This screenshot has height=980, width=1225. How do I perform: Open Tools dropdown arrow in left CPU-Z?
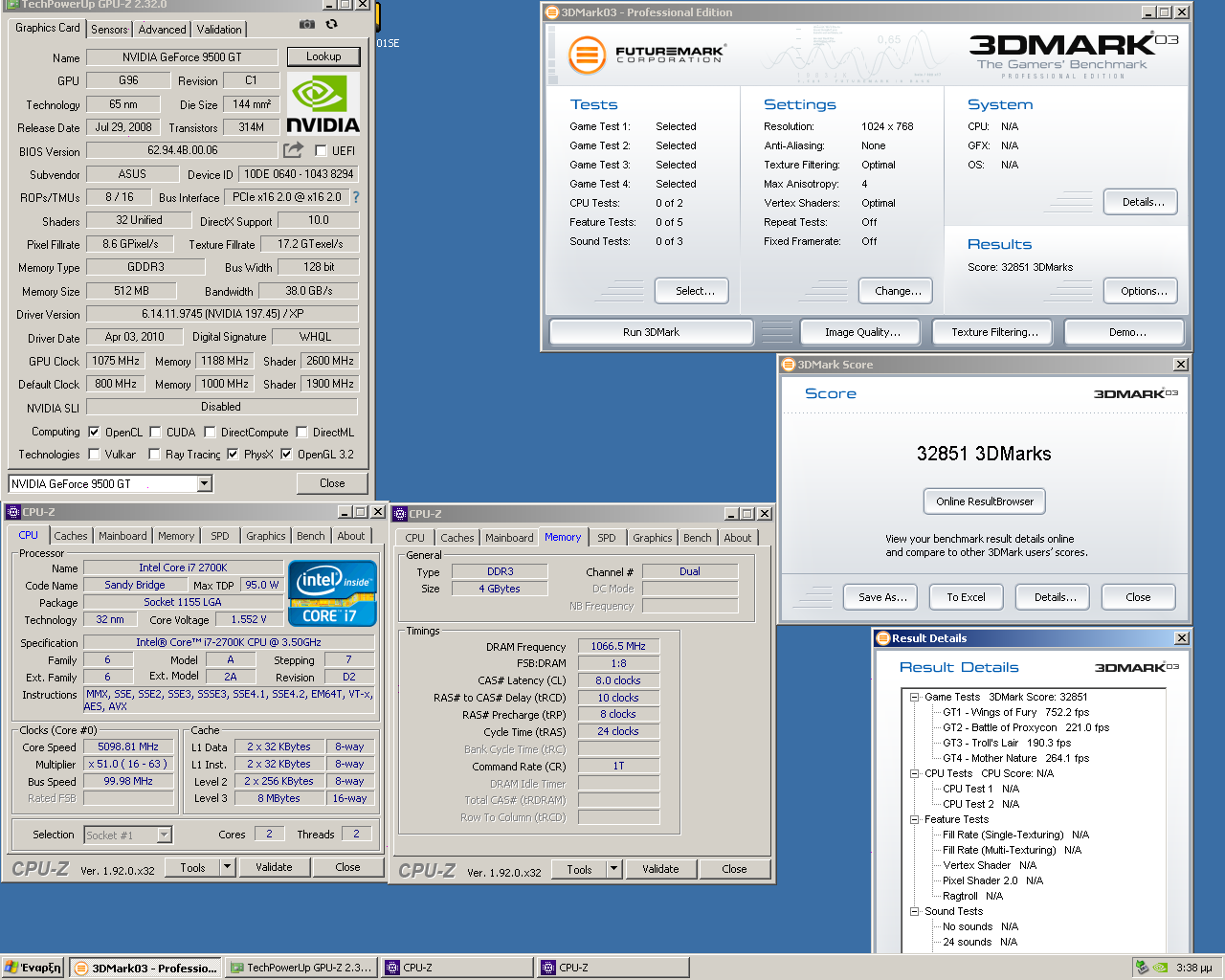point(227,867)
